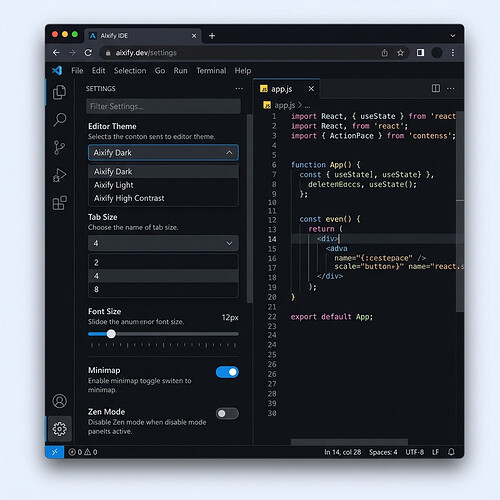Click the browser forward arrow
This screenshot has height=500, width=500.
(72, 53)
